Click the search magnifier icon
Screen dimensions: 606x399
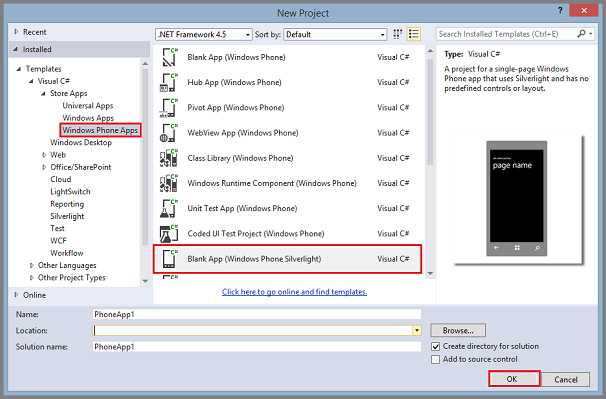[581, 34]
